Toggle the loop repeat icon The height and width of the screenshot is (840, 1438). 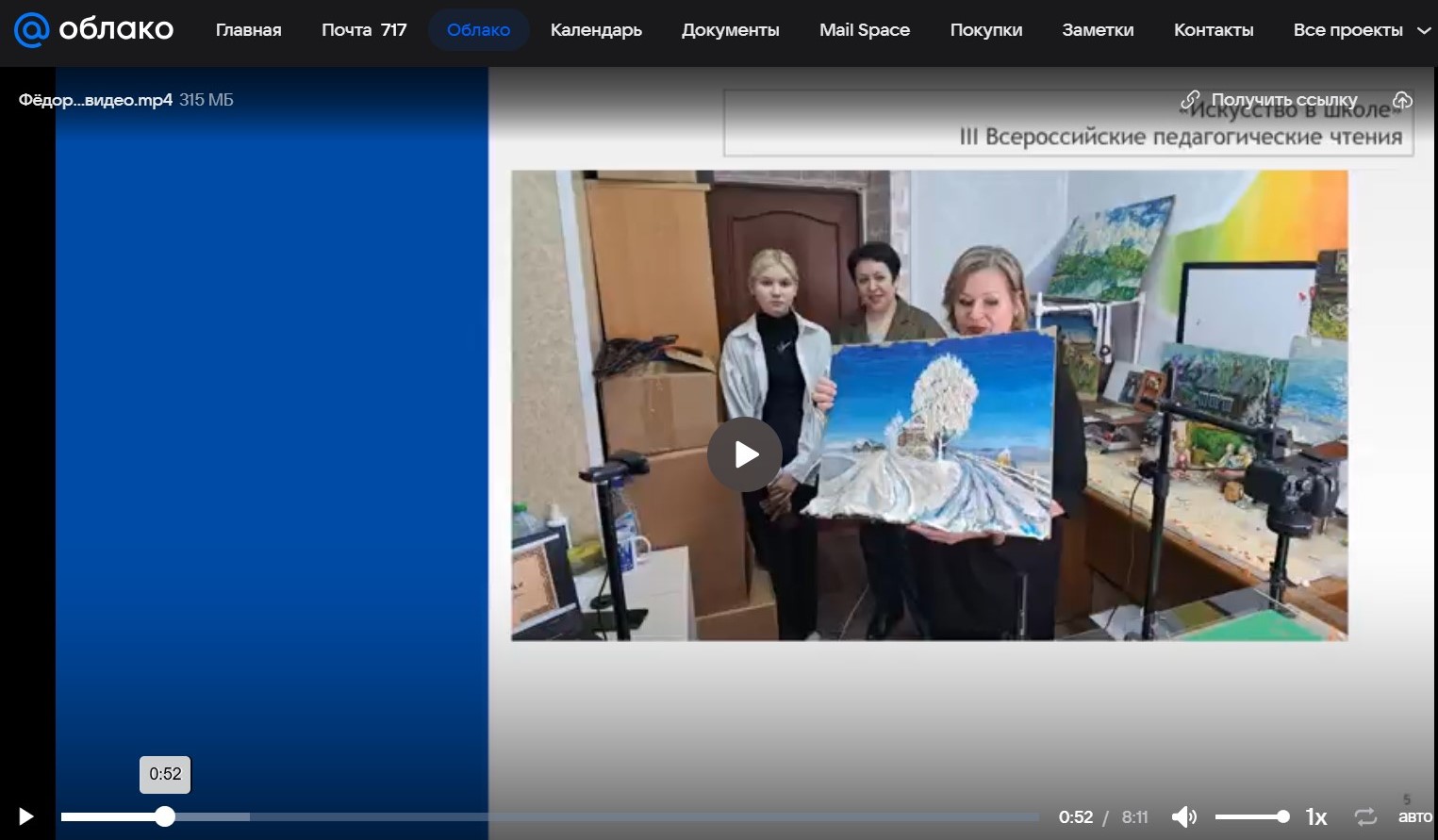tap(1365, 816)
